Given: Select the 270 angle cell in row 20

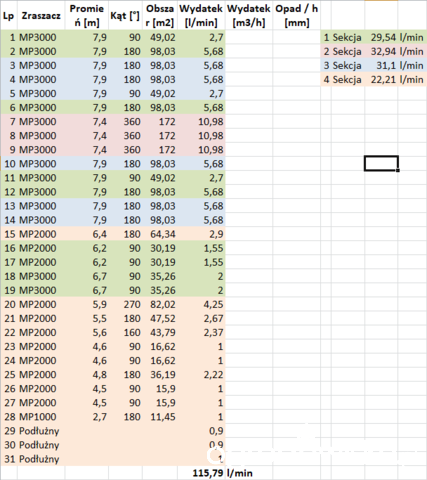Looking at the screenshot, I should click(125, 304).
